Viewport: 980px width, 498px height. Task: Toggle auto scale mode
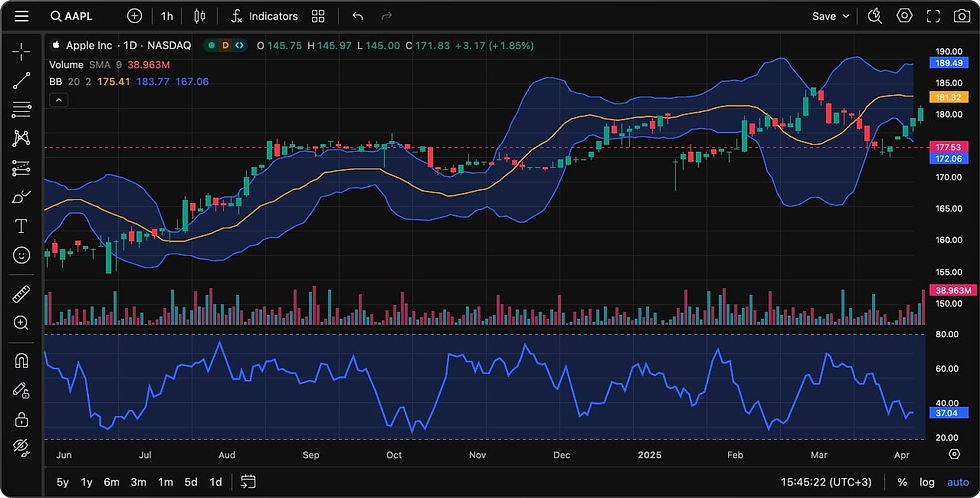click(958, 482)
